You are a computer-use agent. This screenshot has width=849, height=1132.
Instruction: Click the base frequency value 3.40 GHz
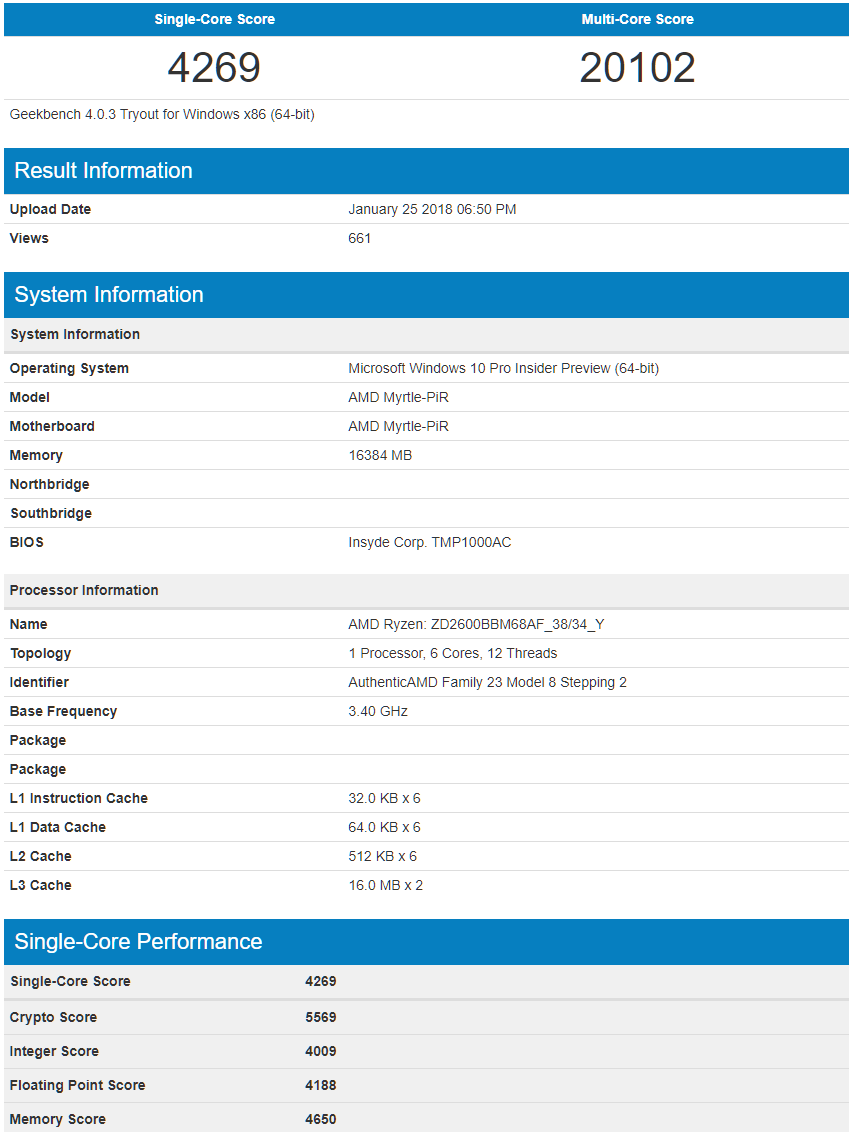(377, 711)
